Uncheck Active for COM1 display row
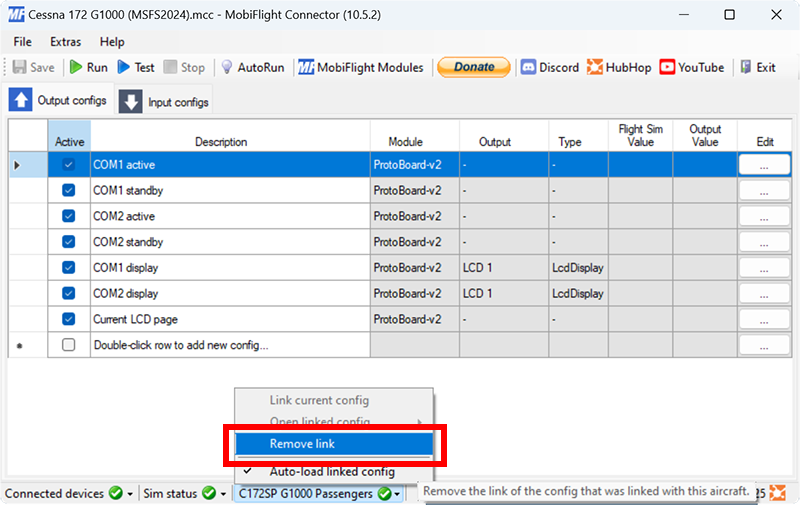 (x=68, y=267)
